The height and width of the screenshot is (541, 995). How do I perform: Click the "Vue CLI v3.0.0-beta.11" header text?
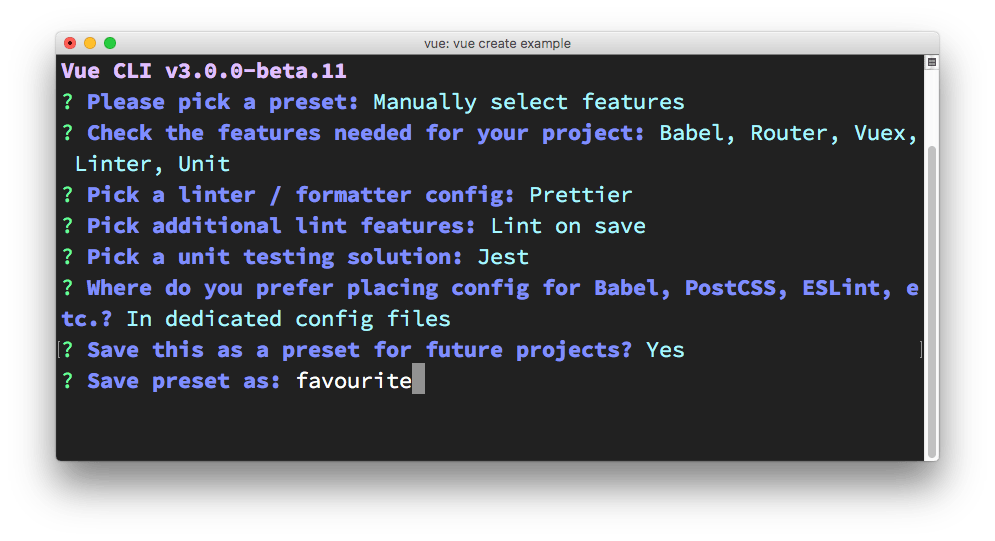[x=204, y=71]
